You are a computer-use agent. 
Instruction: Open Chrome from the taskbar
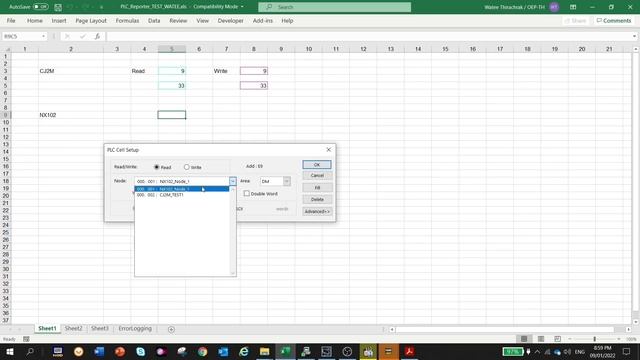202,351
